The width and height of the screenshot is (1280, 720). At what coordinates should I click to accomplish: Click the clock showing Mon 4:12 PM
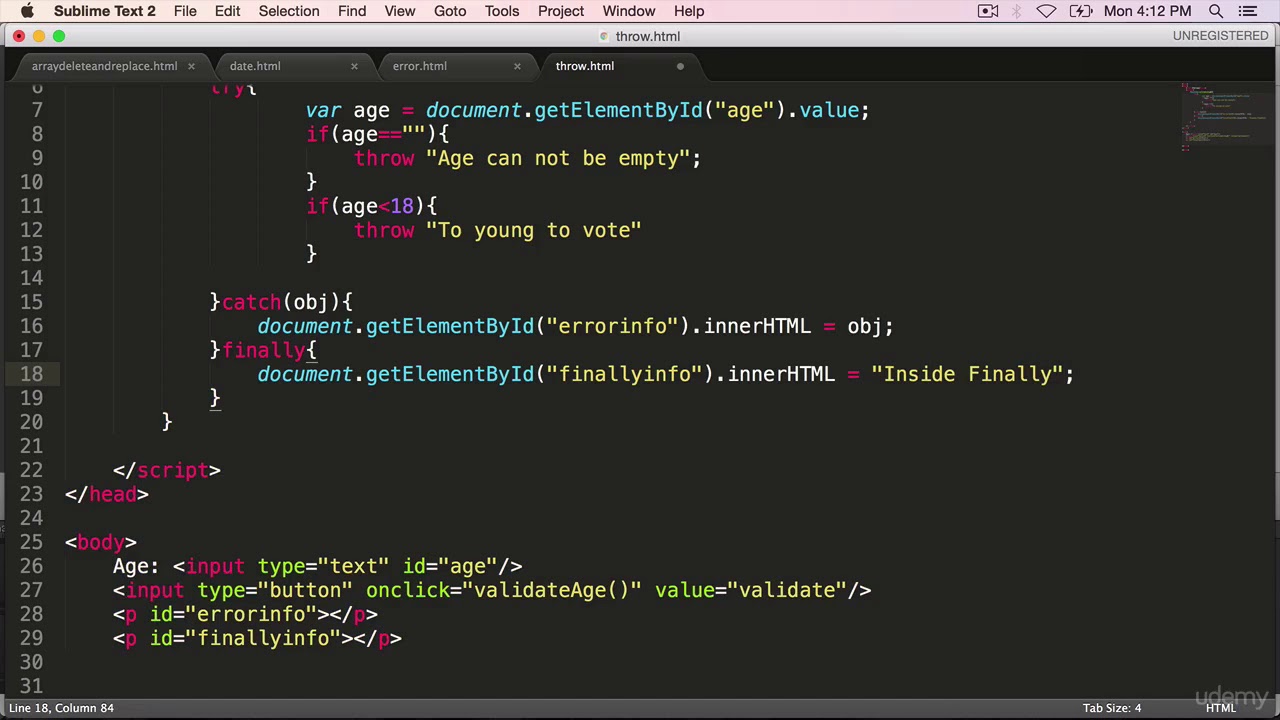pos(1148,11)
